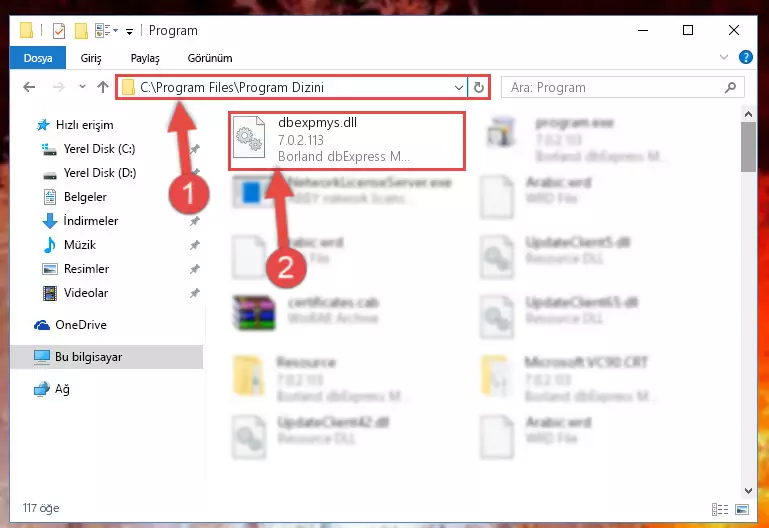Select the program.exe file icon
Screen dimensions: 769x528
click(501, 132)
